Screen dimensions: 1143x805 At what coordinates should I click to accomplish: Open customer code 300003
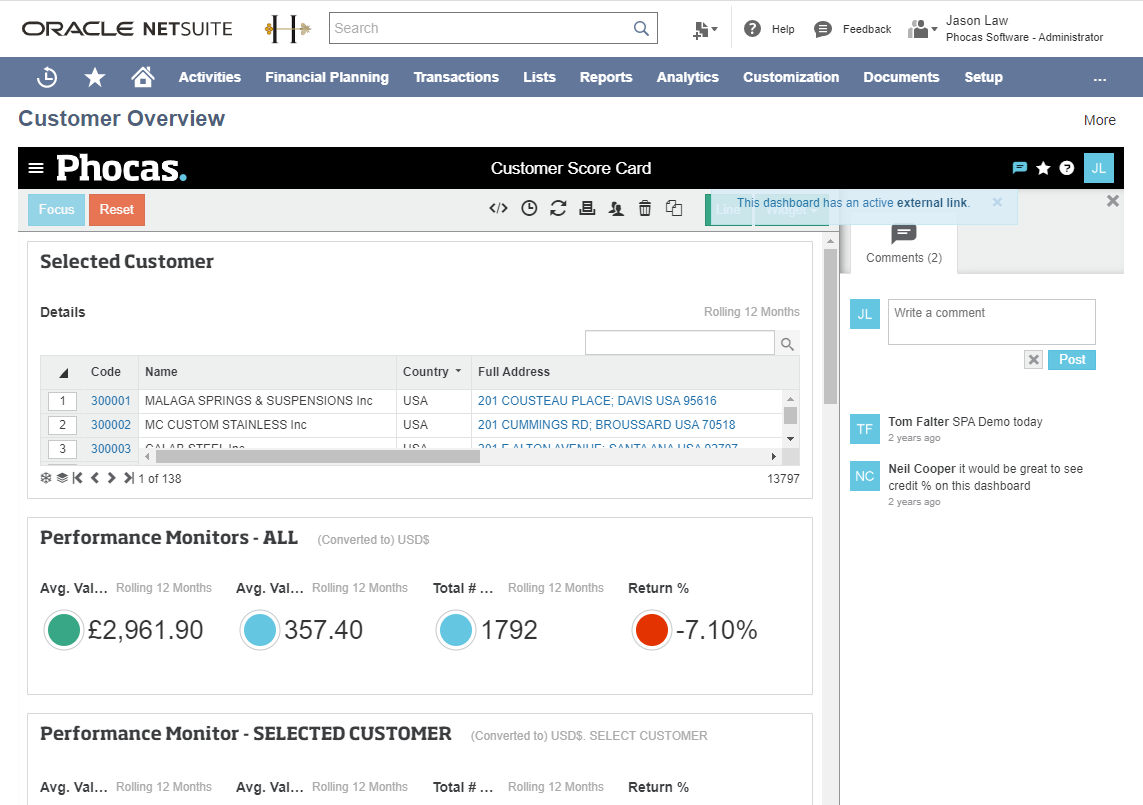[111, 448]
